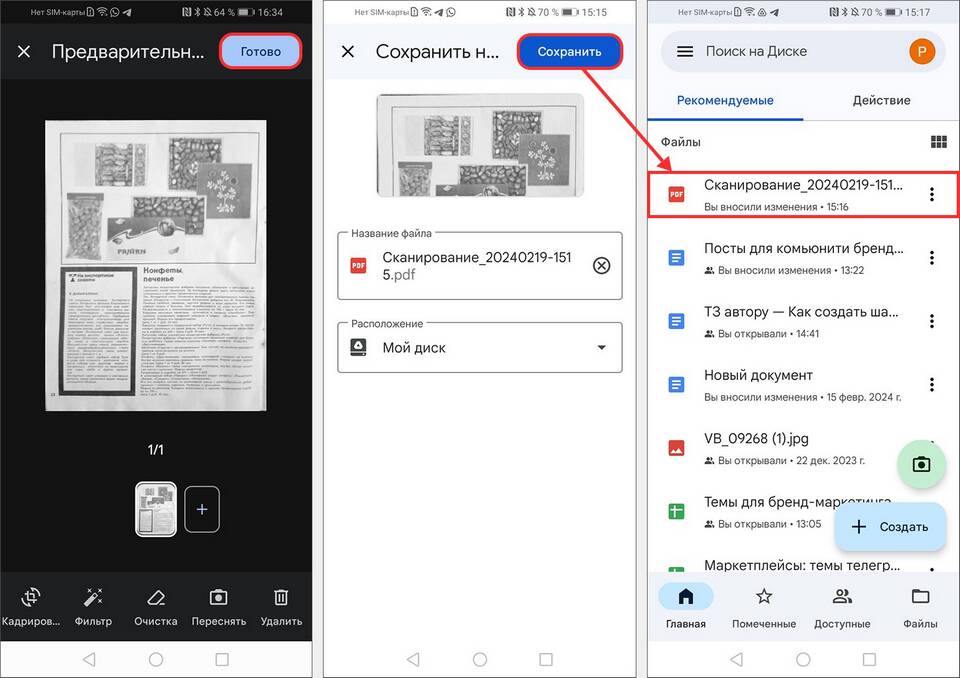Select the Очистка eraser tool

156,607
